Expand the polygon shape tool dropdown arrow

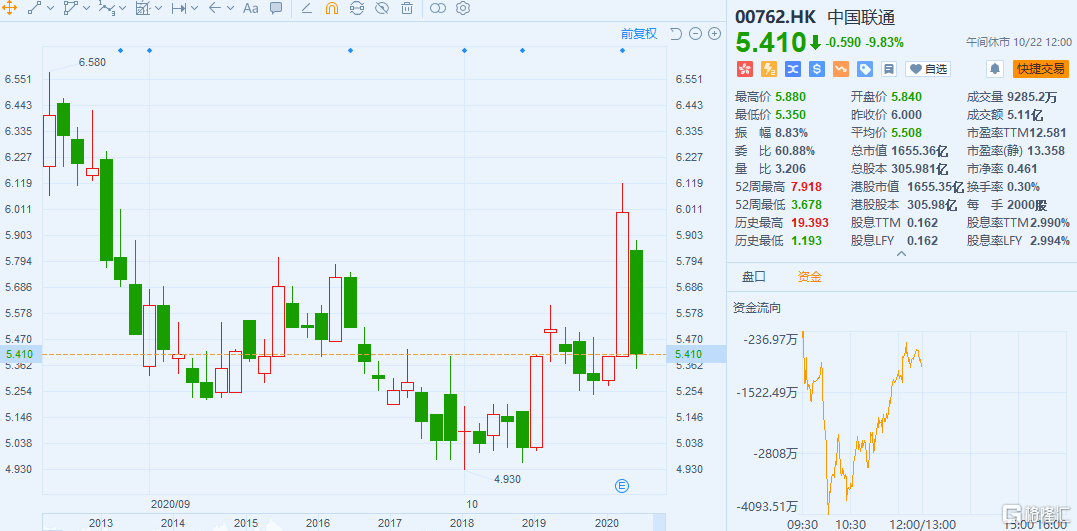pyautogui.click(x=87, y=8)
